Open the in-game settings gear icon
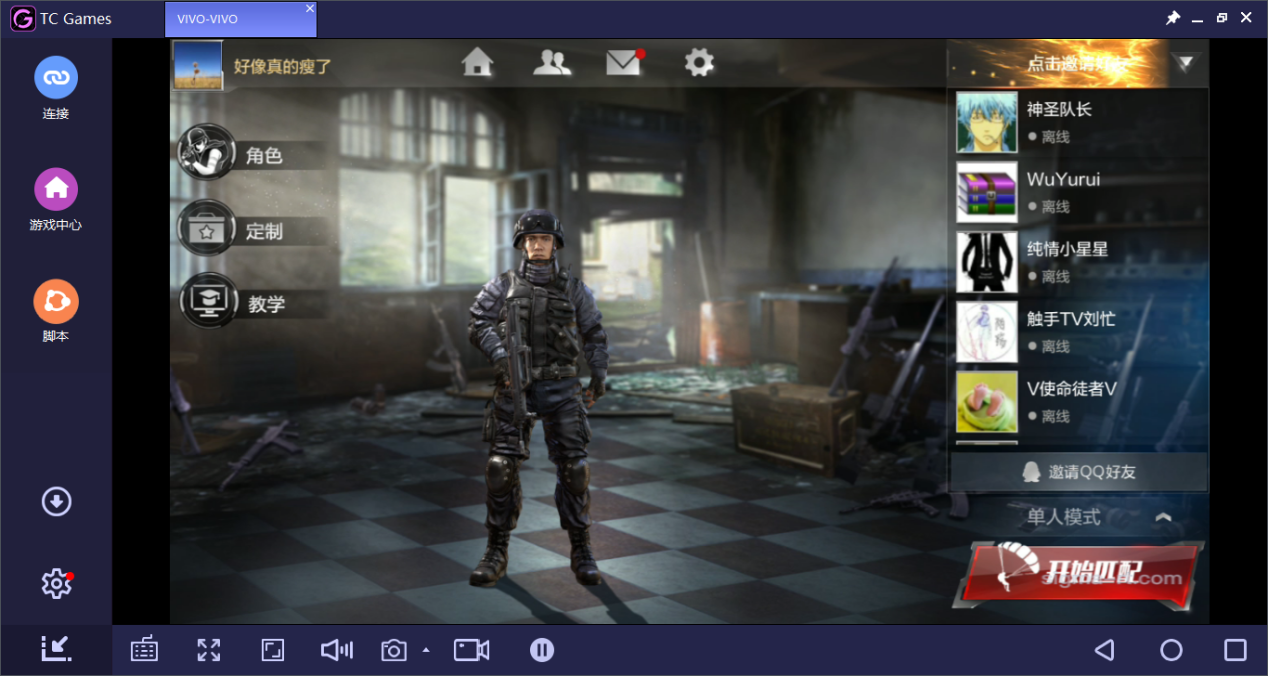Viewport: 1268px width, 676px height. pyautogui.click(x=699, y=62)
